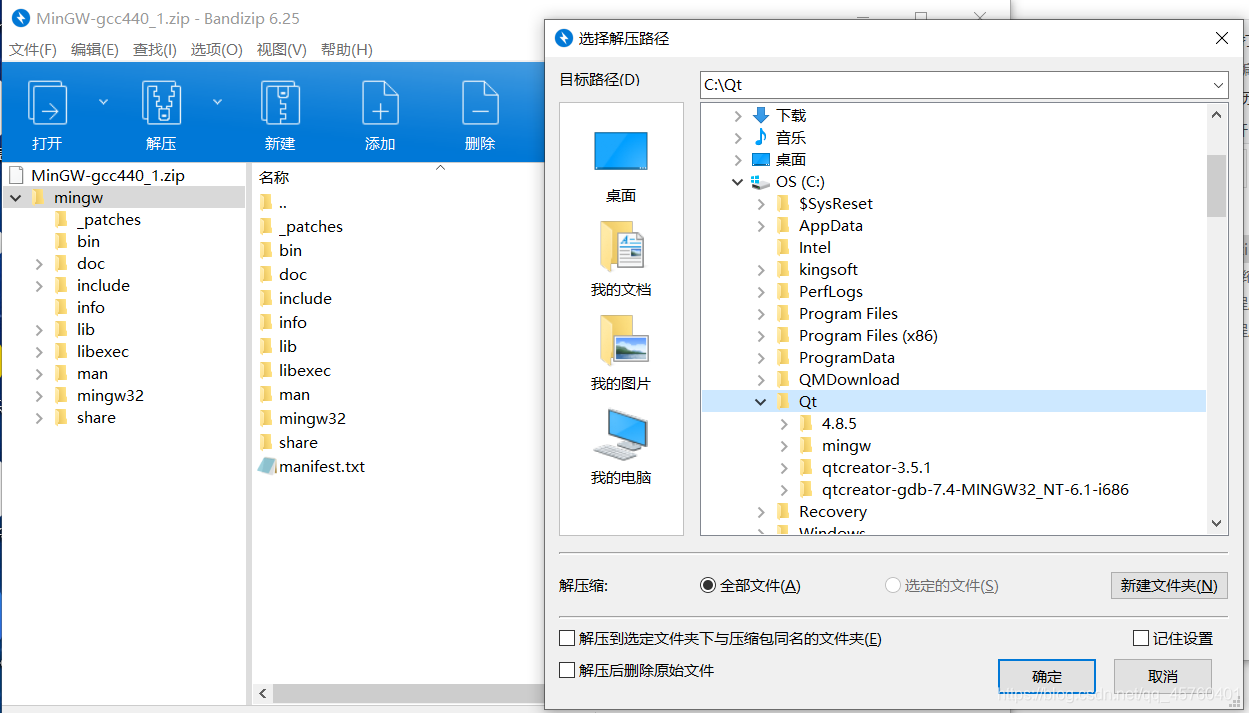
Task: Click the Open (打开) toolbar icon
Action: click(x=47, y=103)
